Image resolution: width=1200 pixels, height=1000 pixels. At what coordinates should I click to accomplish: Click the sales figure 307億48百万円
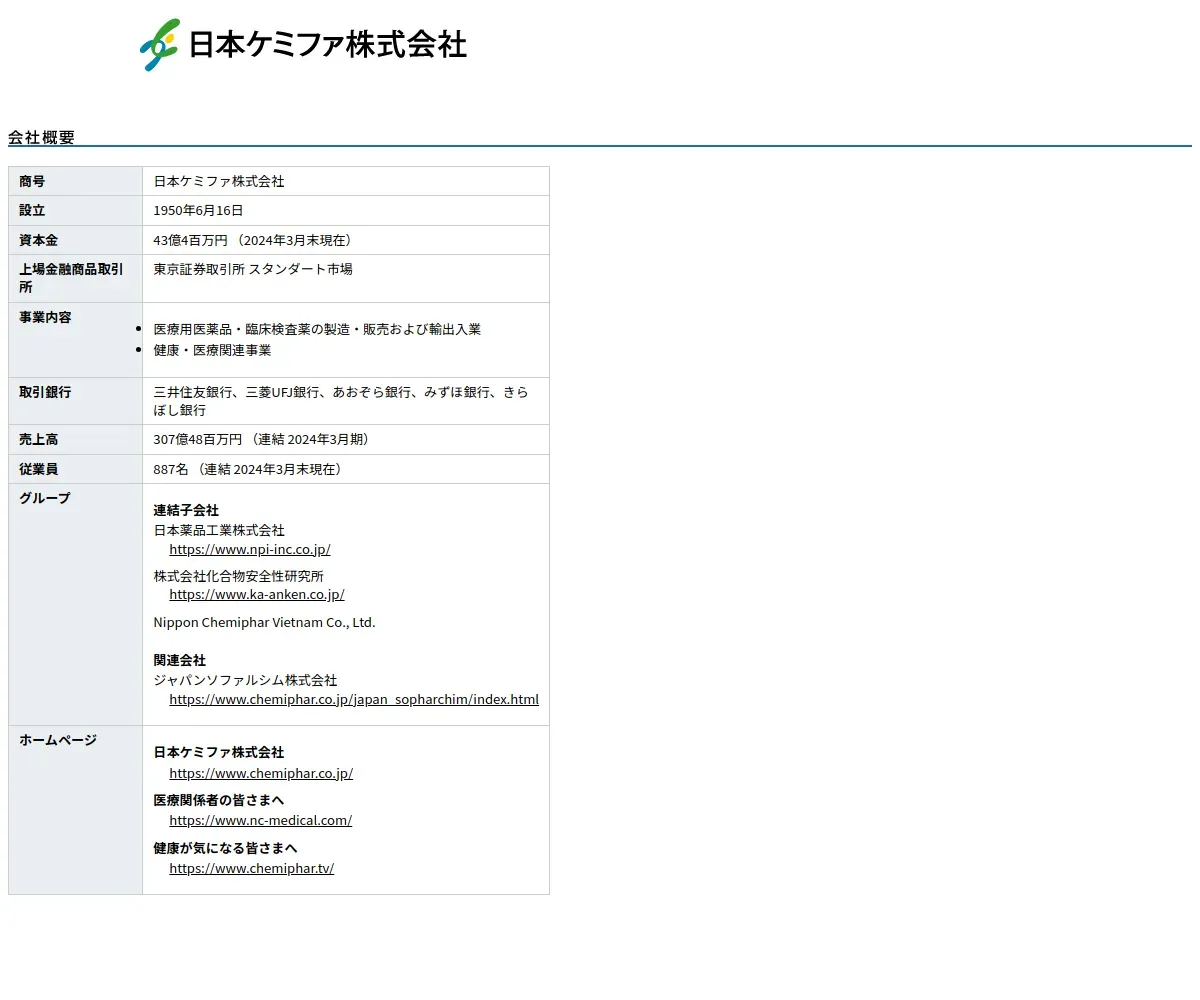click(198, 439)
